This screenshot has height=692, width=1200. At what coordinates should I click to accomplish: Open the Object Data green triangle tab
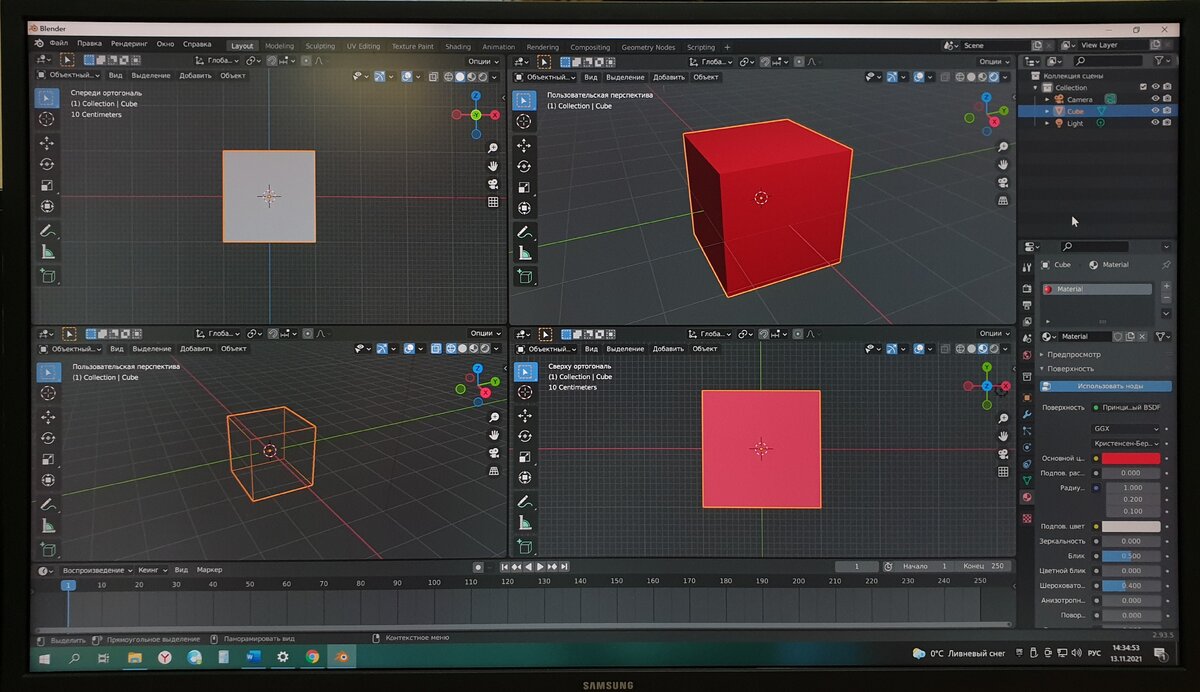coord(1026,480)
